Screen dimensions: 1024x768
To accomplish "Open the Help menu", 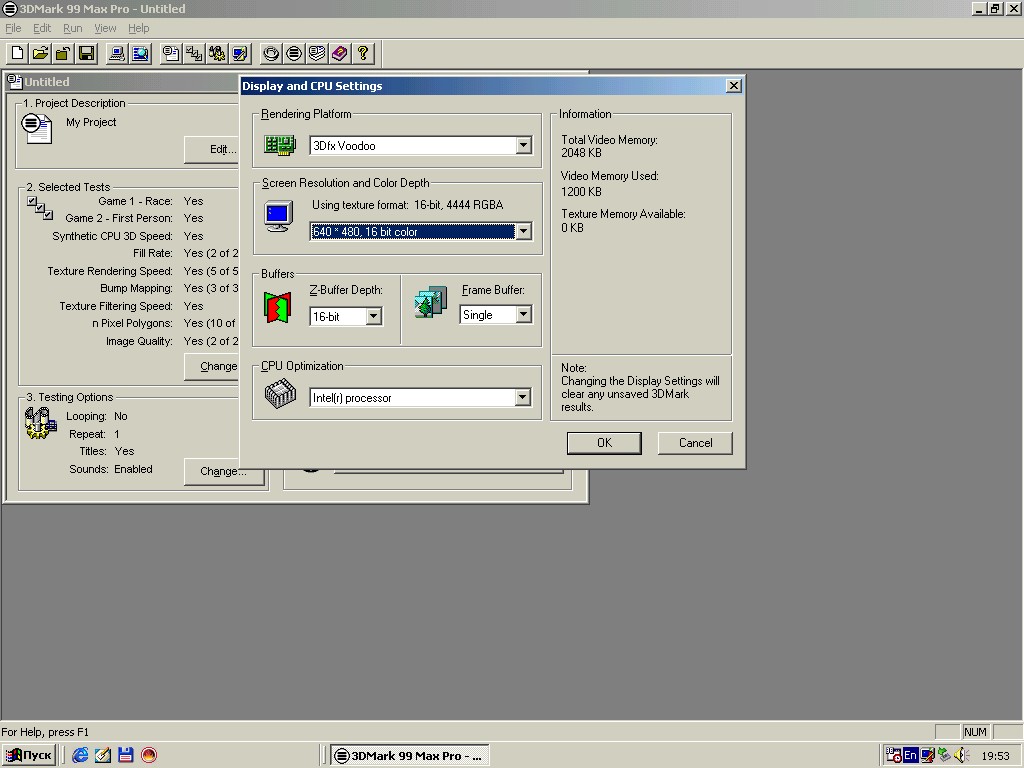I will tap(138, 28).
